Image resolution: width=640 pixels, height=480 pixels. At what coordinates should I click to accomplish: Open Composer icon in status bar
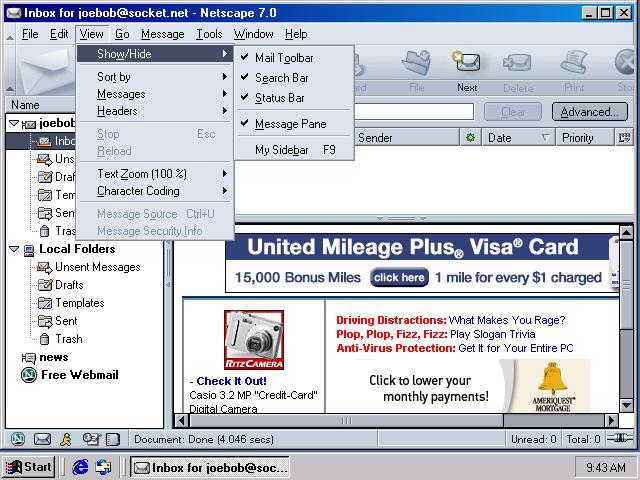(x=91, y=439)
